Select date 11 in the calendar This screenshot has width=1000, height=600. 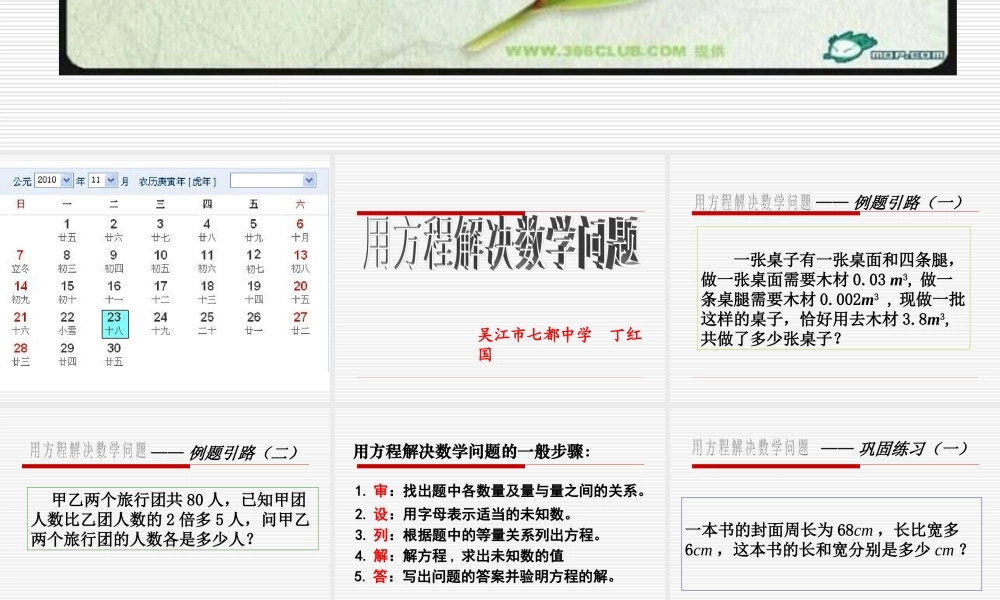pos(207,261)
